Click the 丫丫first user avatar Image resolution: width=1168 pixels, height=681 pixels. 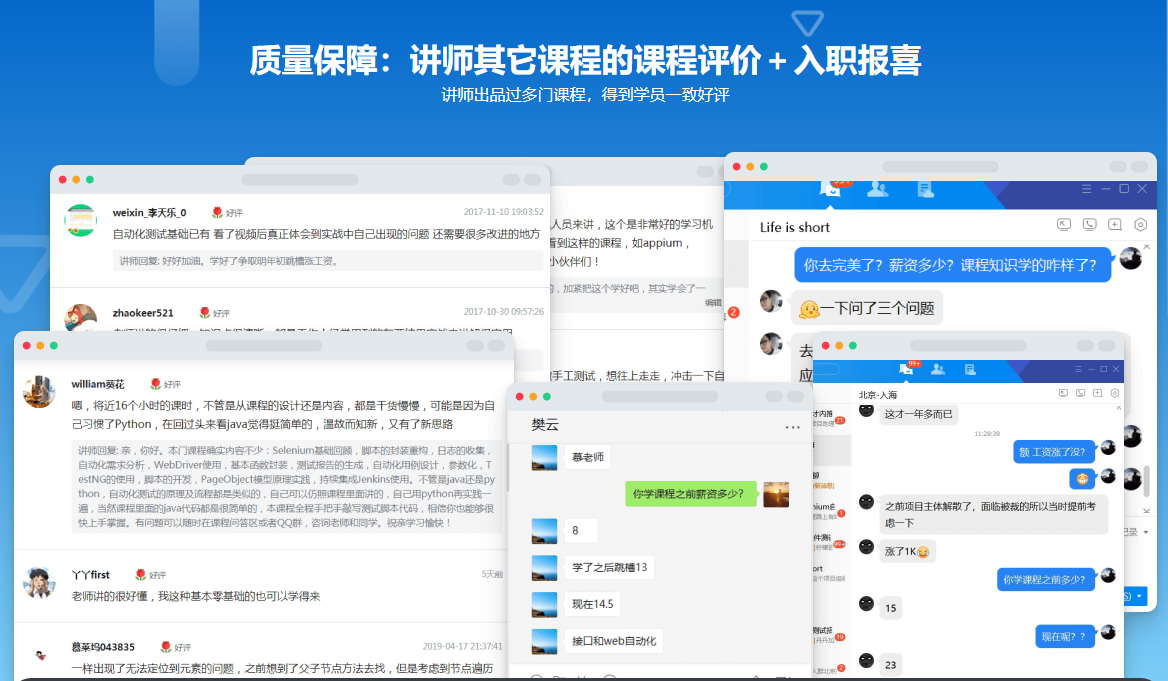coord(39,582)
